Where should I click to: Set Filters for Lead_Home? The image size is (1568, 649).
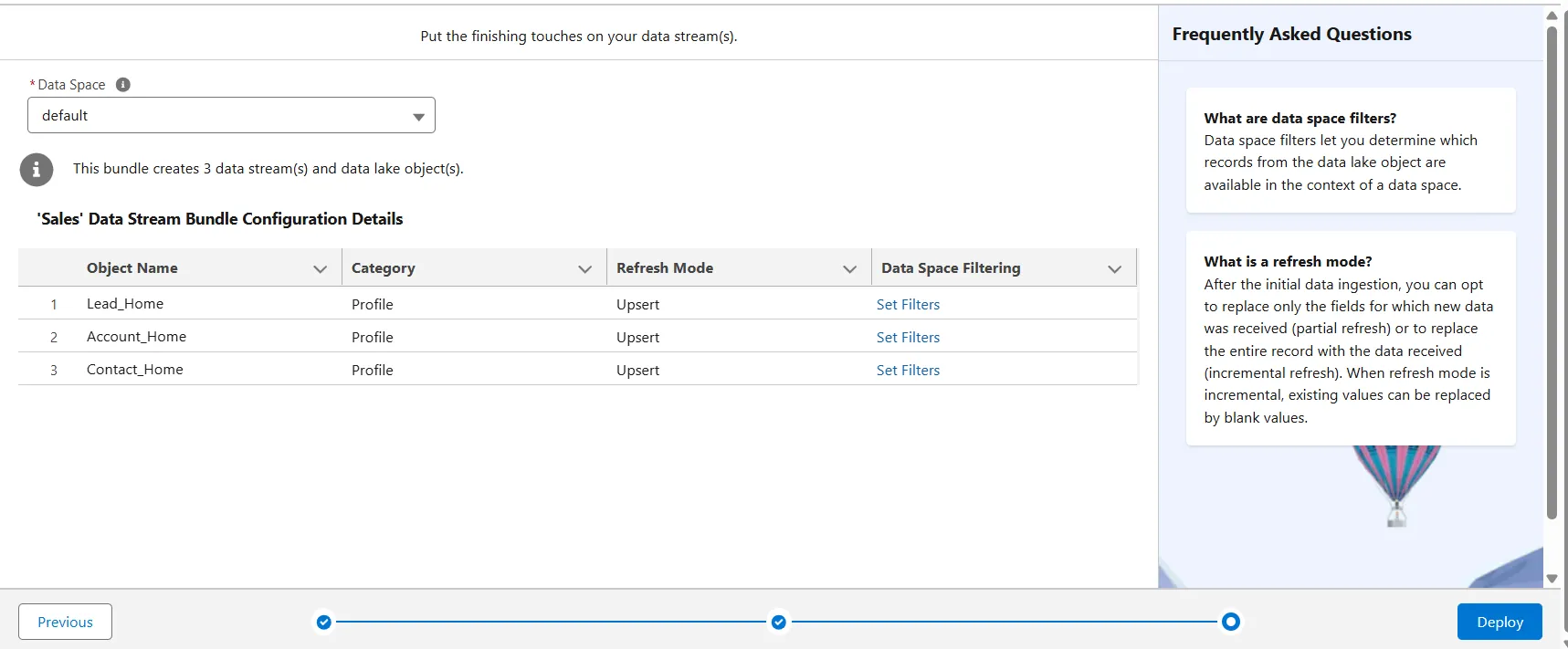[x=908, y=305]
